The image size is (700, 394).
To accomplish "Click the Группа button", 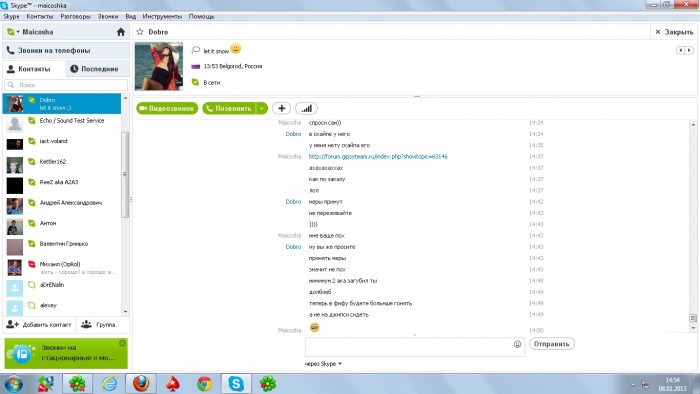I will 99,325.
